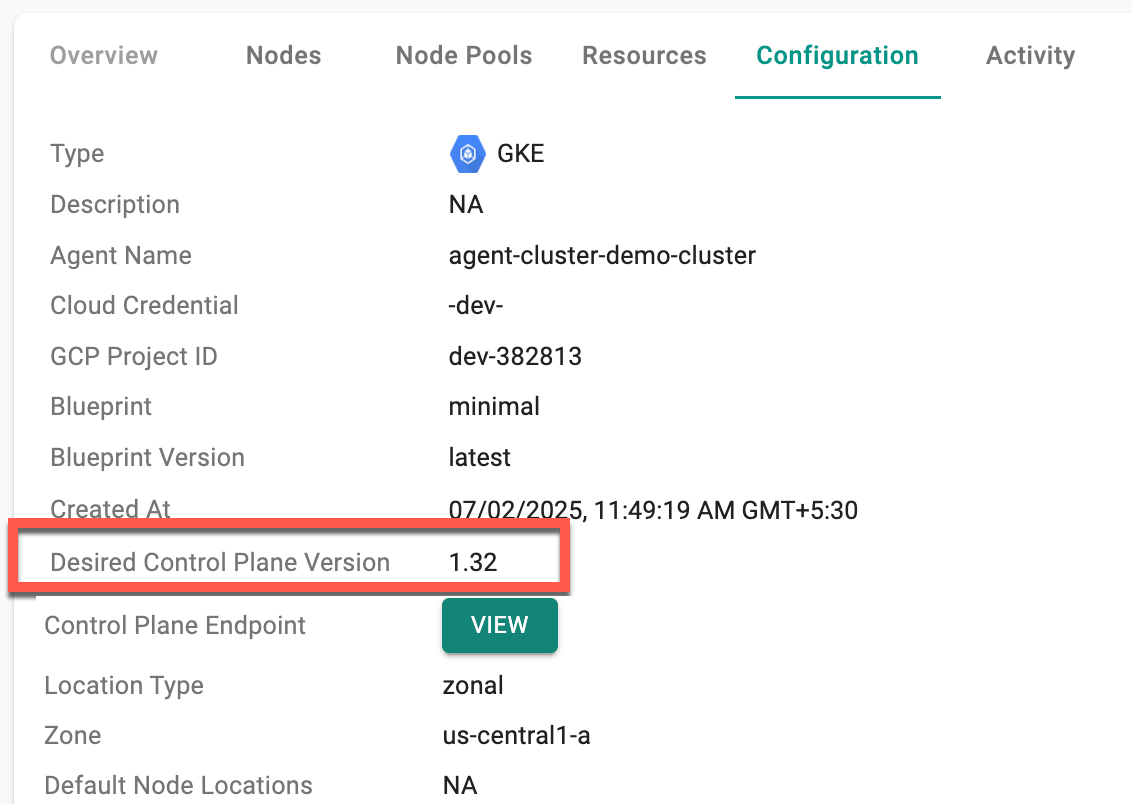Select the GCP Project ID value dev-382813
This screenshot has height=804, width=1132.
515,356
